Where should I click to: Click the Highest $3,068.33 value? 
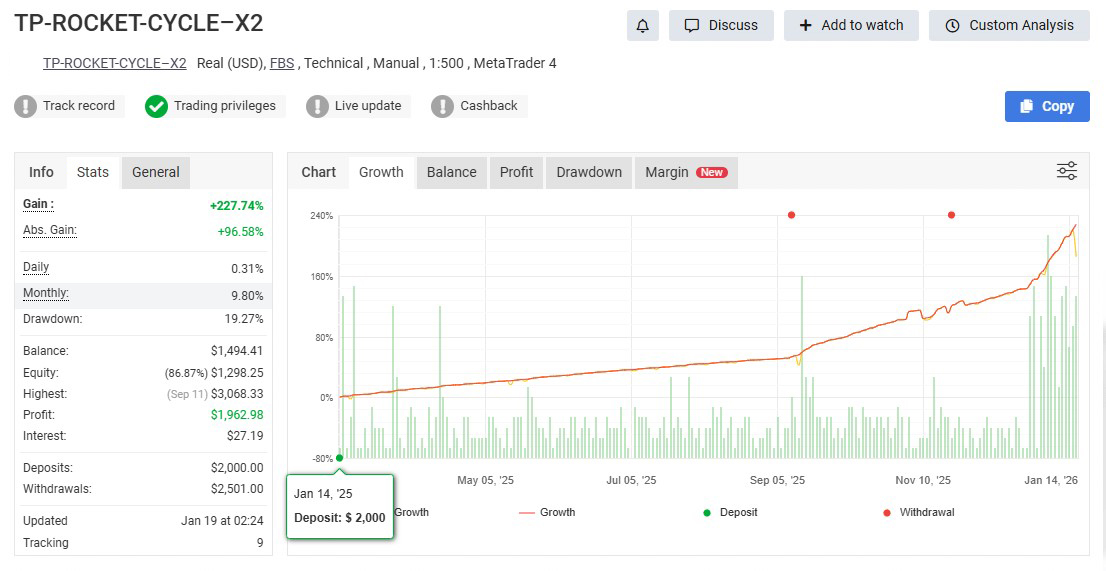click(x=237, y=394)
